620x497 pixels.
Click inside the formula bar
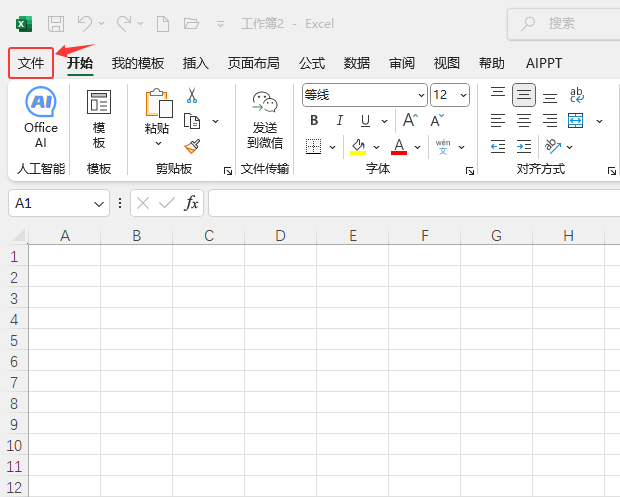[414, 203]
